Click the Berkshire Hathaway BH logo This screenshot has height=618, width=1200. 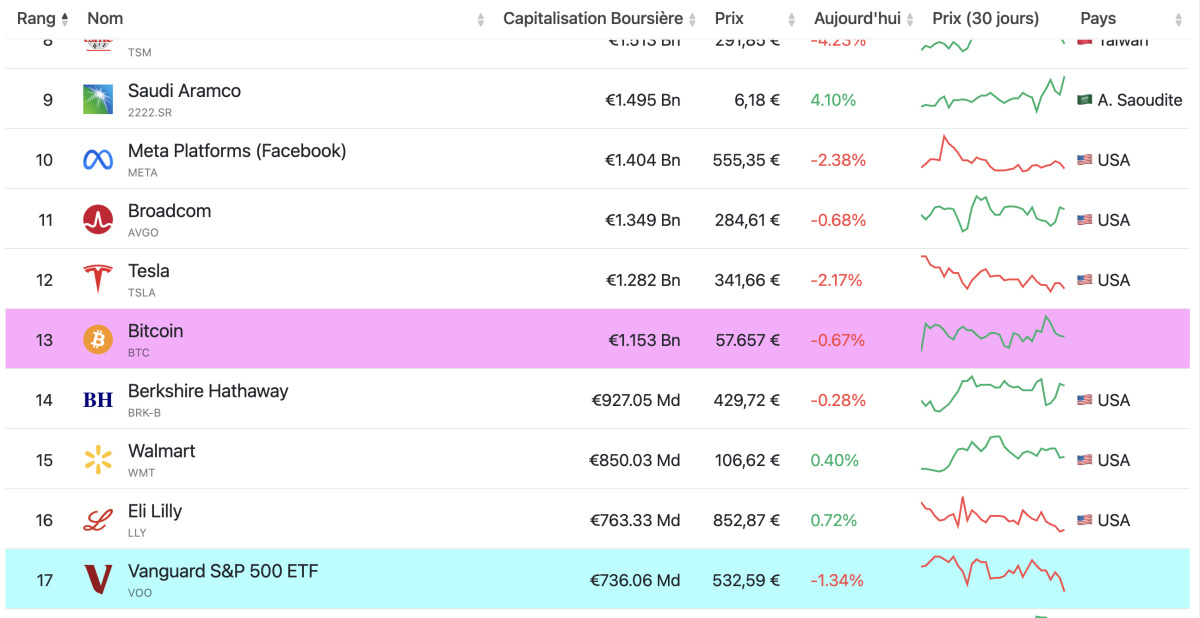(98, 400)
